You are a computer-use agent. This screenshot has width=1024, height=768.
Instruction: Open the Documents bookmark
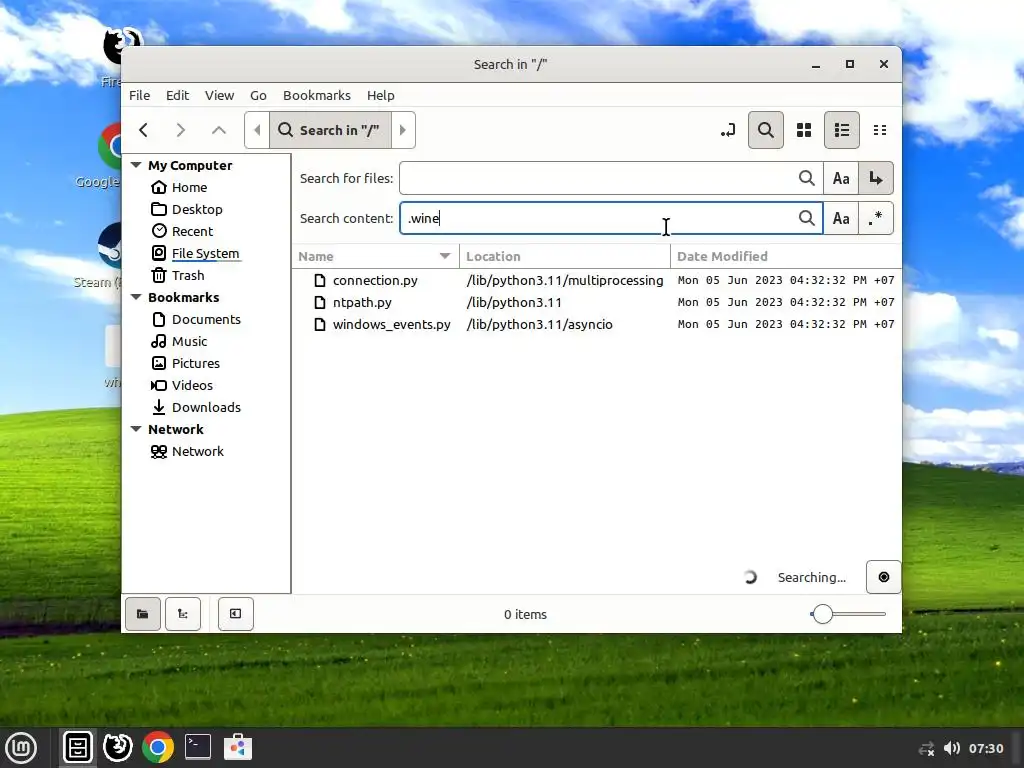(206, 319)
